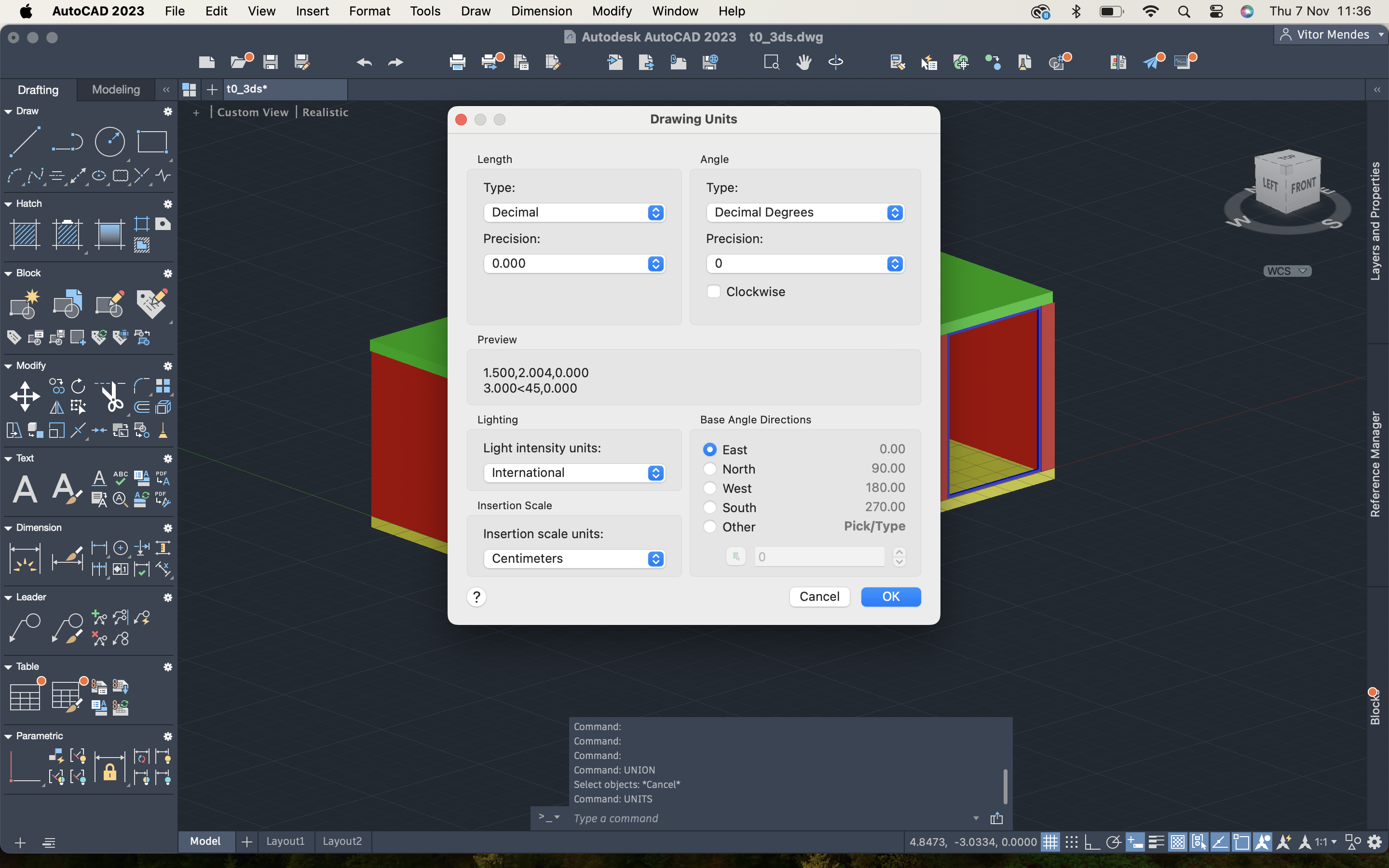
Task: Select the Gradient hatch tool
Action: click(x=109, y=234)
